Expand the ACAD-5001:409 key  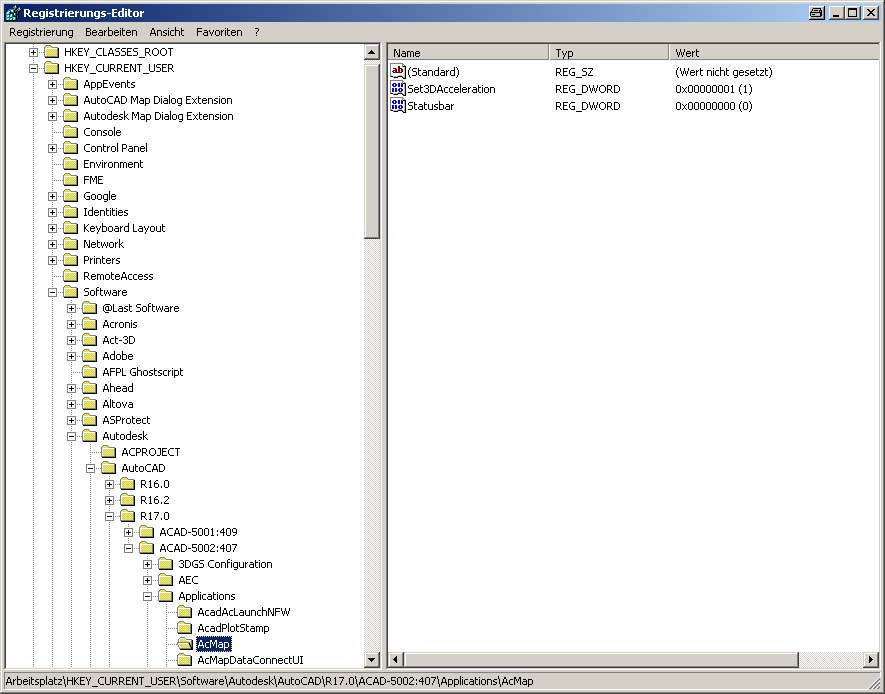[x=129, y=533]
